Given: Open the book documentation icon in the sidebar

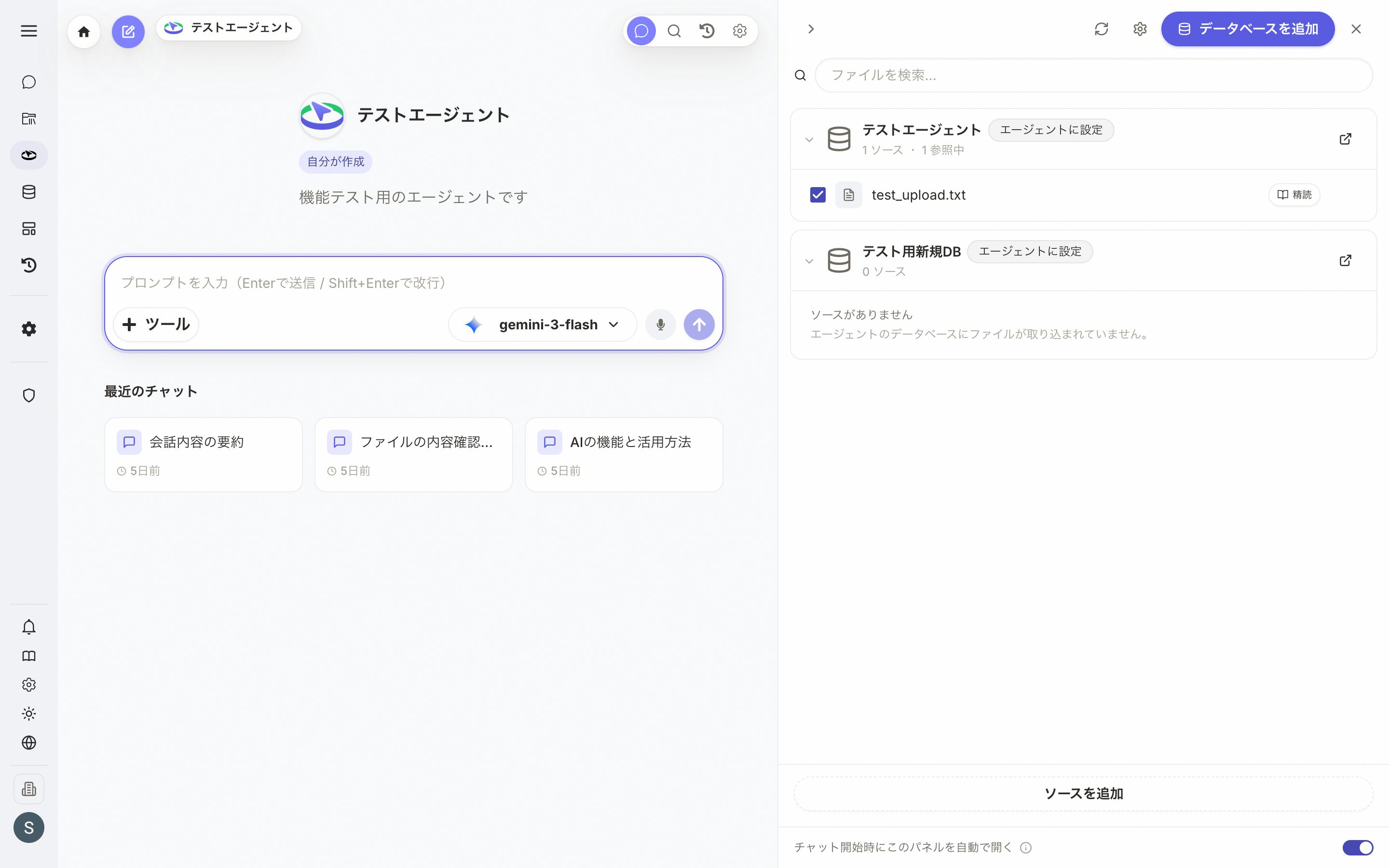Looking at the screenshot, I should (29, 656).
